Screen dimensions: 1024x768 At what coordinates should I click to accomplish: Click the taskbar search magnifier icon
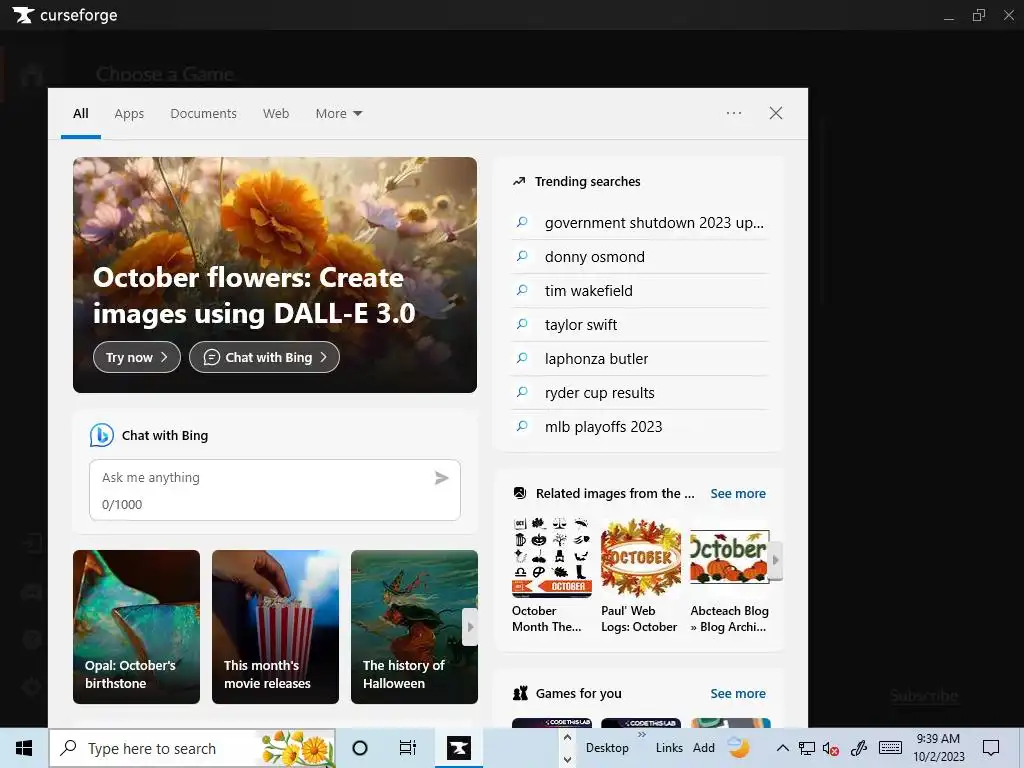69,748
